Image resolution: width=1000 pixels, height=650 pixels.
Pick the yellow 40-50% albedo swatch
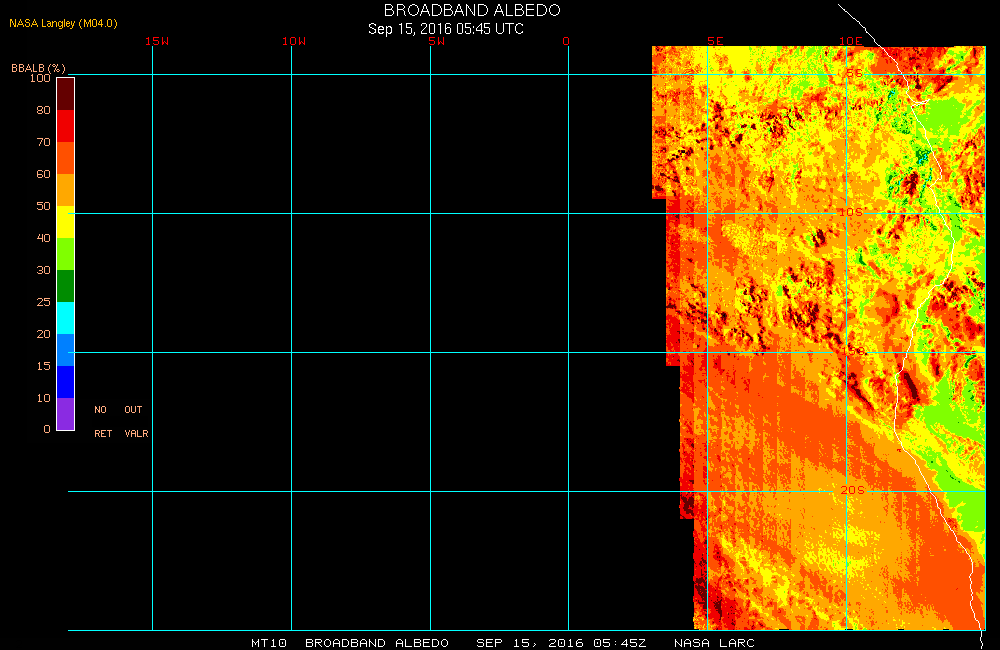click(x=65, y=222)
